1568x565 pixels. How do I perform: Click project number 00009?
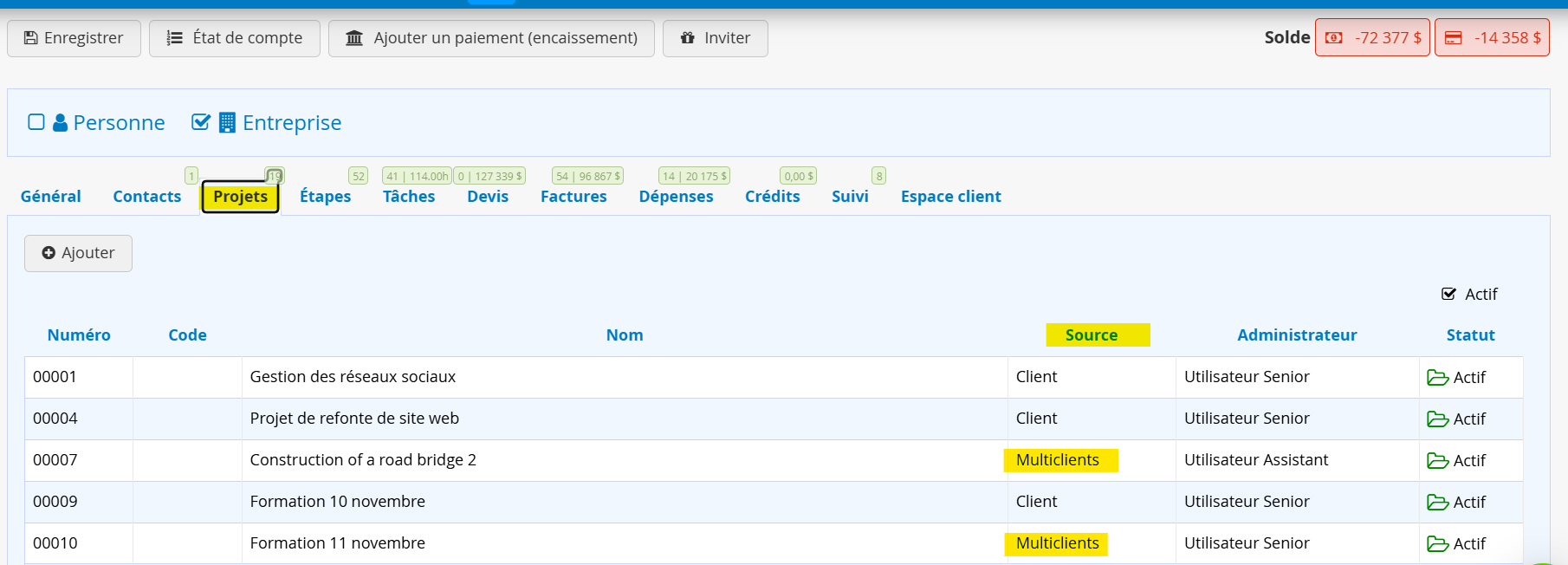(55, 502)
